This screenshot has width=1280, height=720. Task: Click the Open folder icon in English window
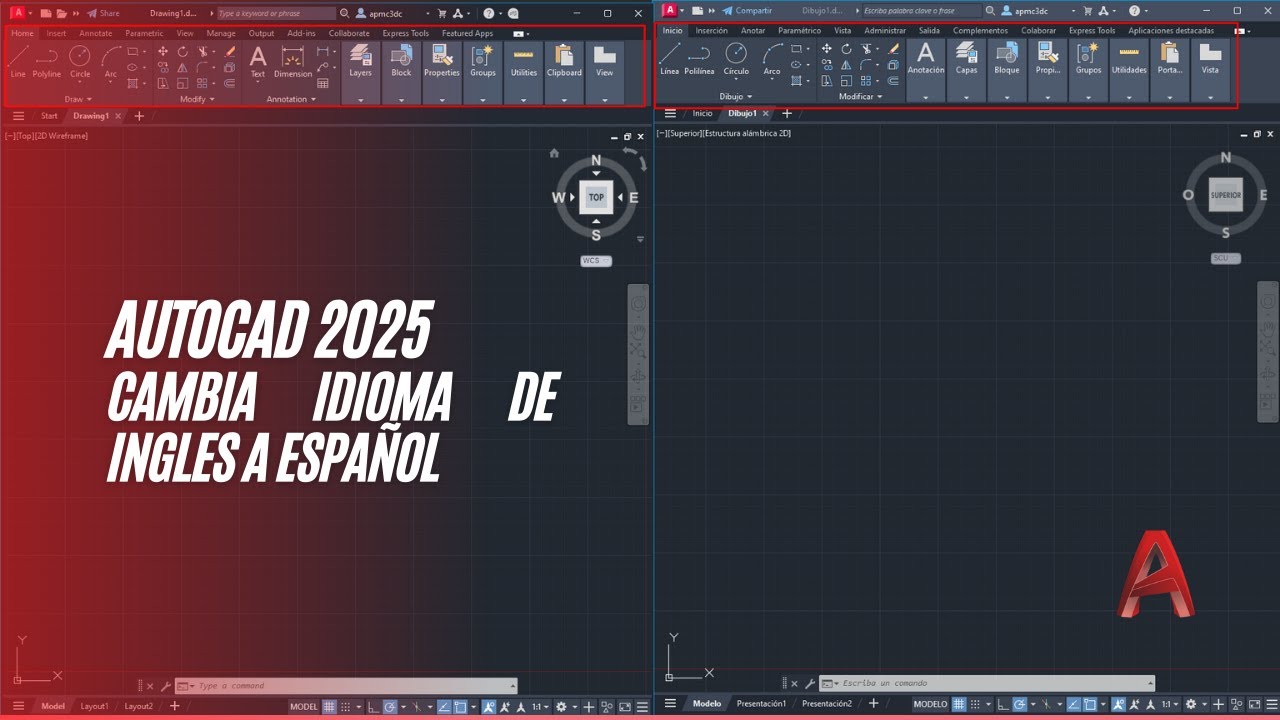point(61,13)
